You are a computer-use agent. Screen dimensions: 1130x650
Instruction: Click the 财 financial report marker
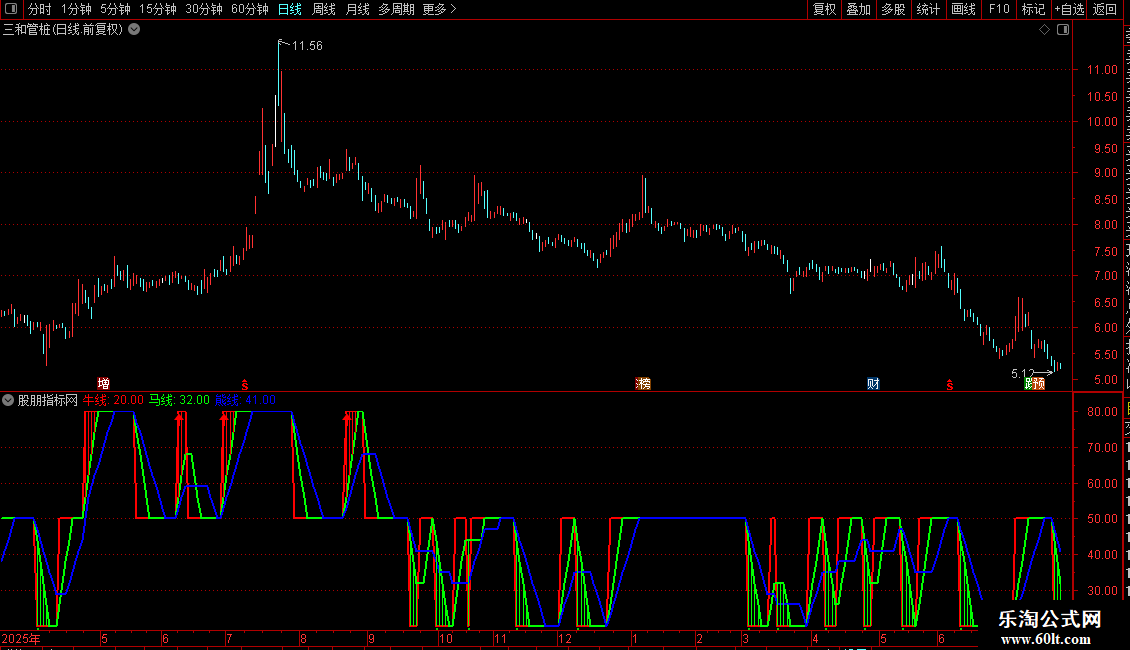coord(873,383)
